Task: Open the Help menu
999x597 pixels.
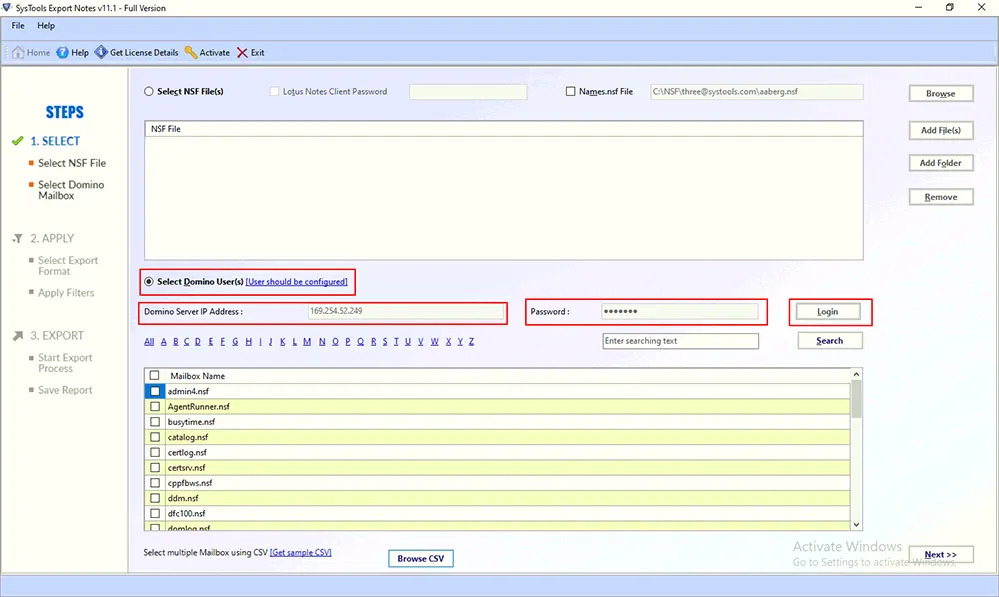Action: point(46,25)
